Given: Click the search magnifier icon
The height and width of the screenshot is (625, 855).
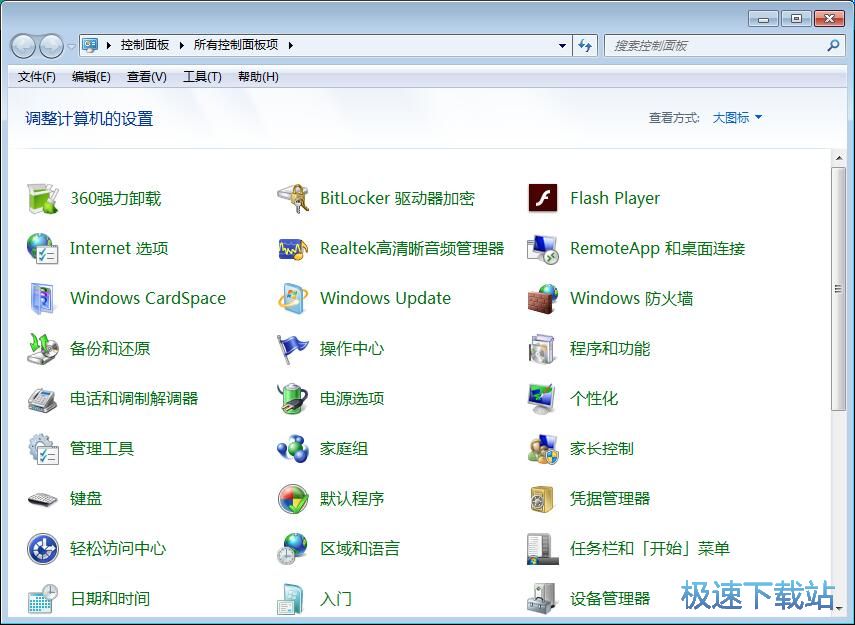Looking at the screenshot, I should [833, 45].
